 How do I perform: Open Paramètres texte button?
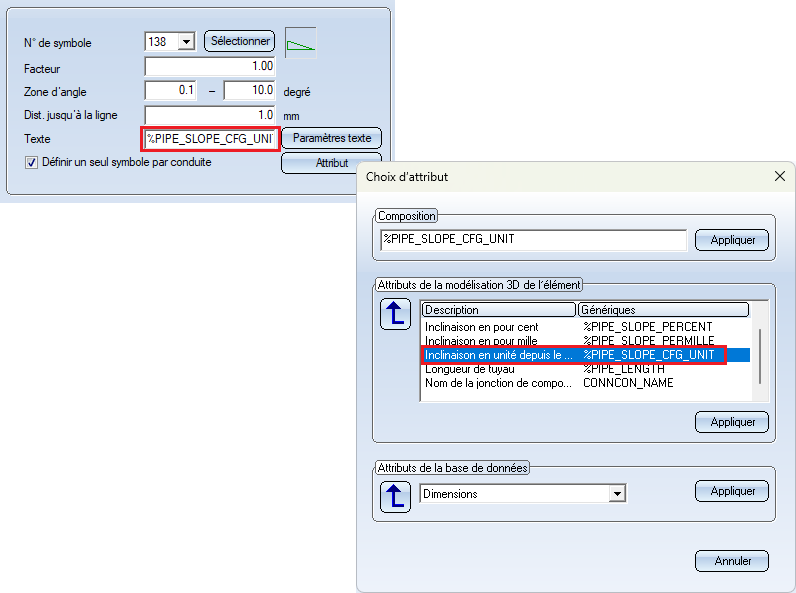331,138
